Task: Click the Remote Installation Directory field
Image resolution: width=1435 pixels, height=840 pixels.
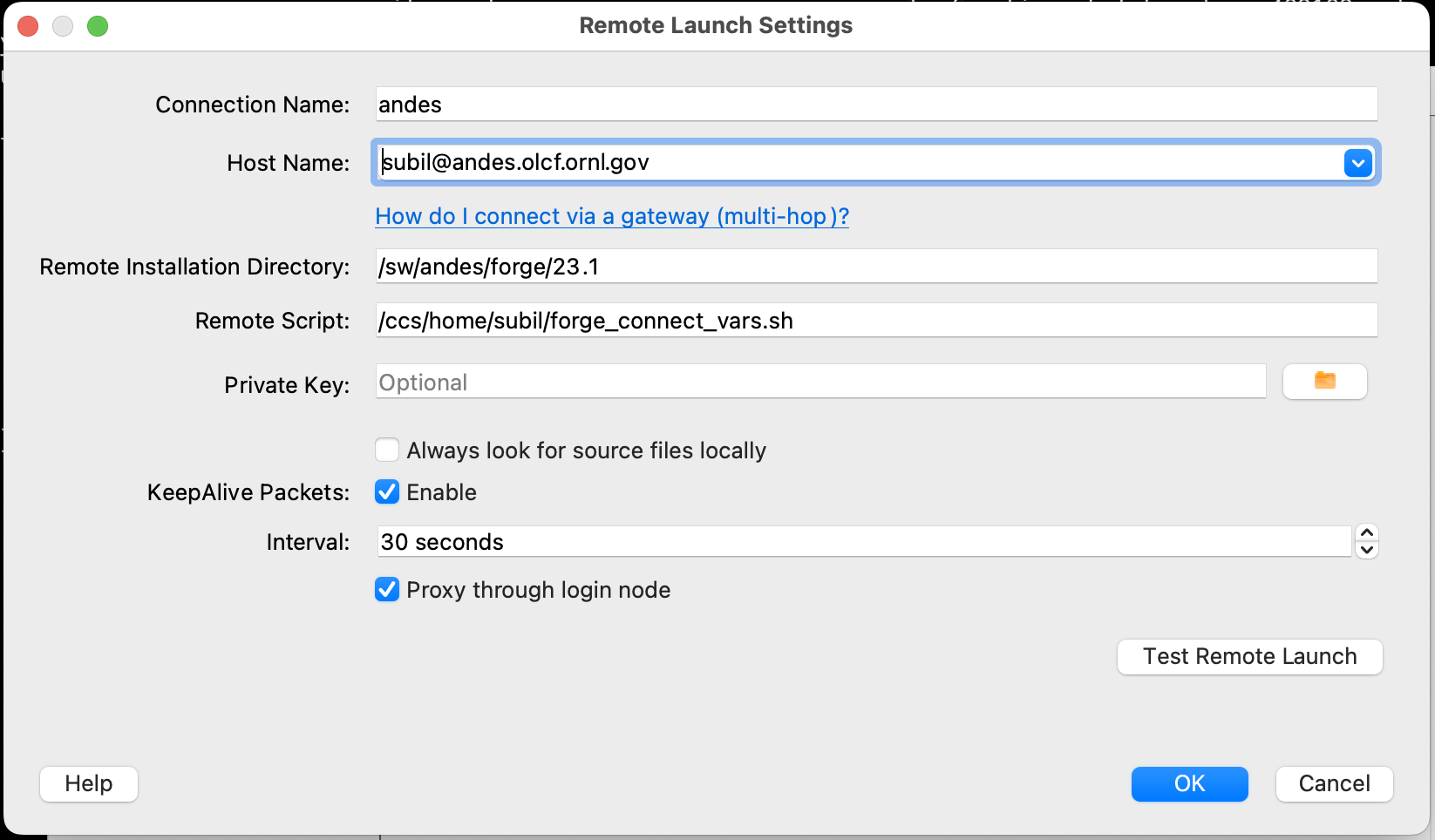Action: point(875,267)
